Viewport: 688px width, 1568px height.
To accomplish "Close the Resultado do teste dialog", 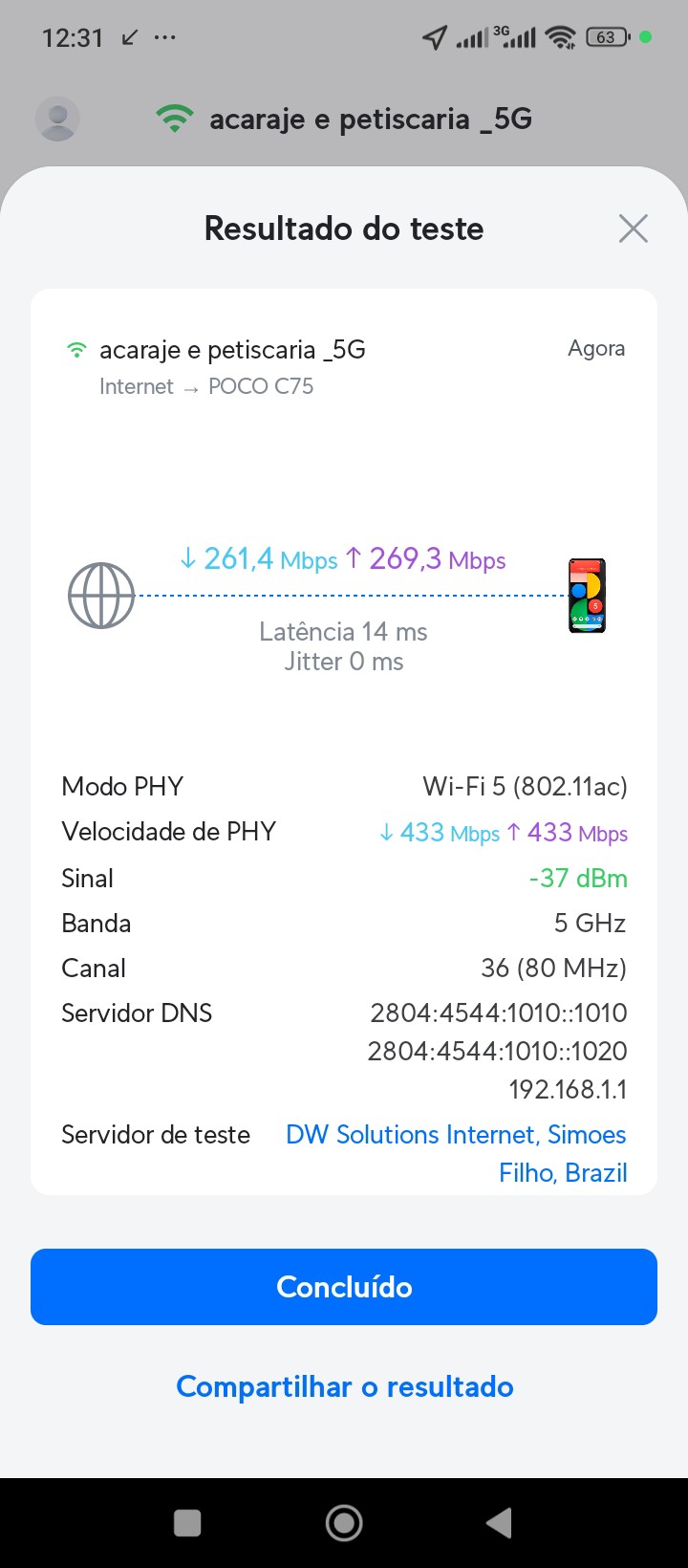I will point(633,229).
